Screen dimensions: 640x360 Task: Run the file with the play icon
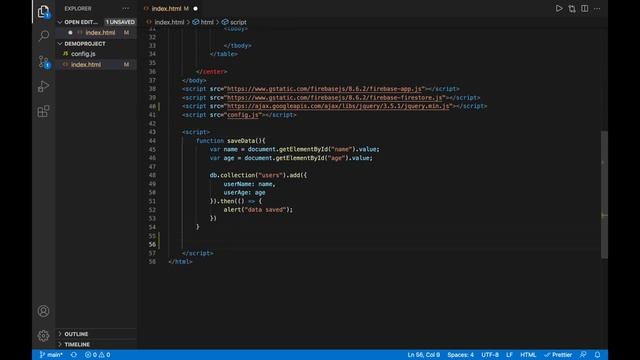tap(559, 8)
